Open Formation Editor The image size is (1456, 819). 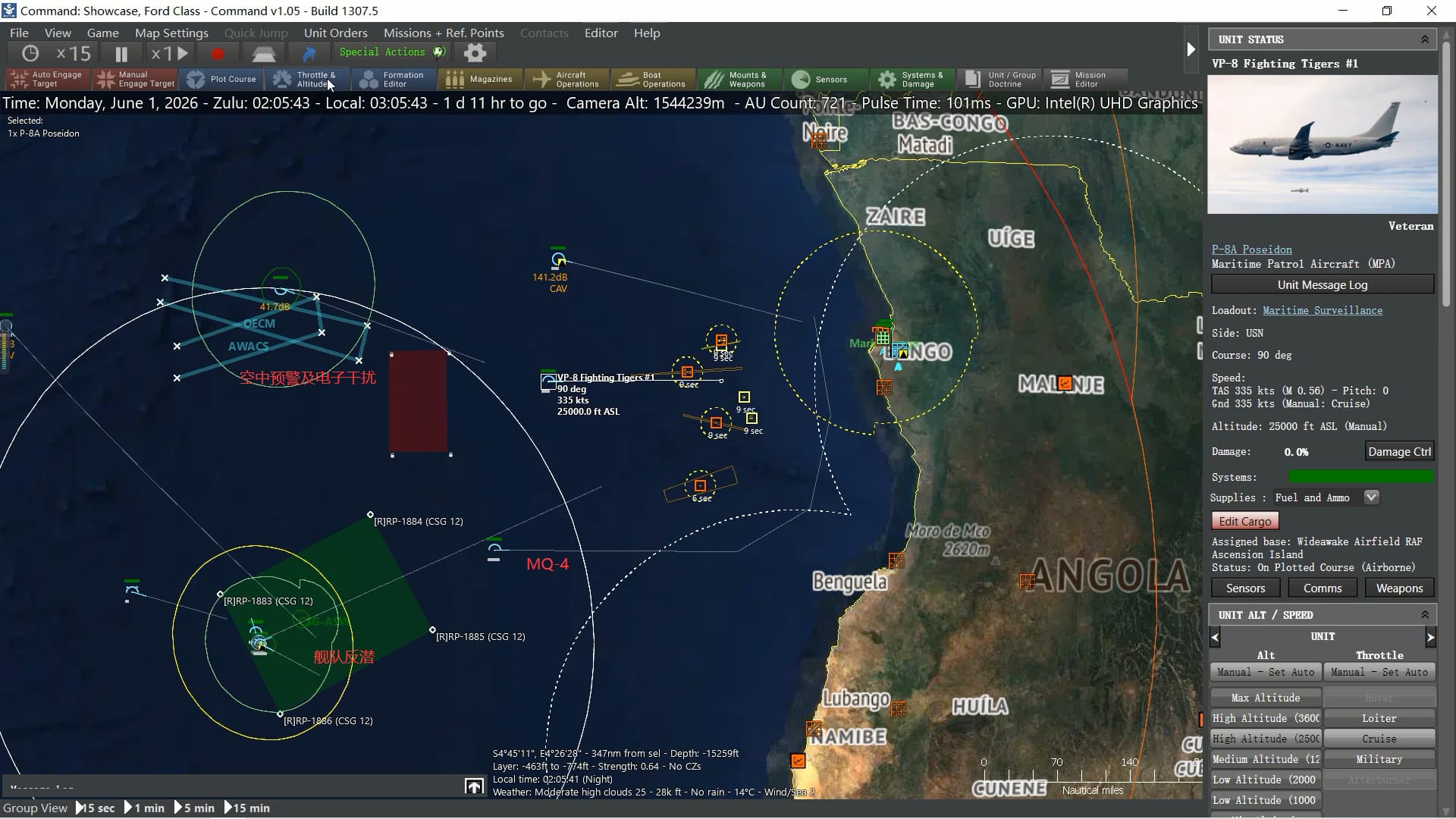(394, 79)
